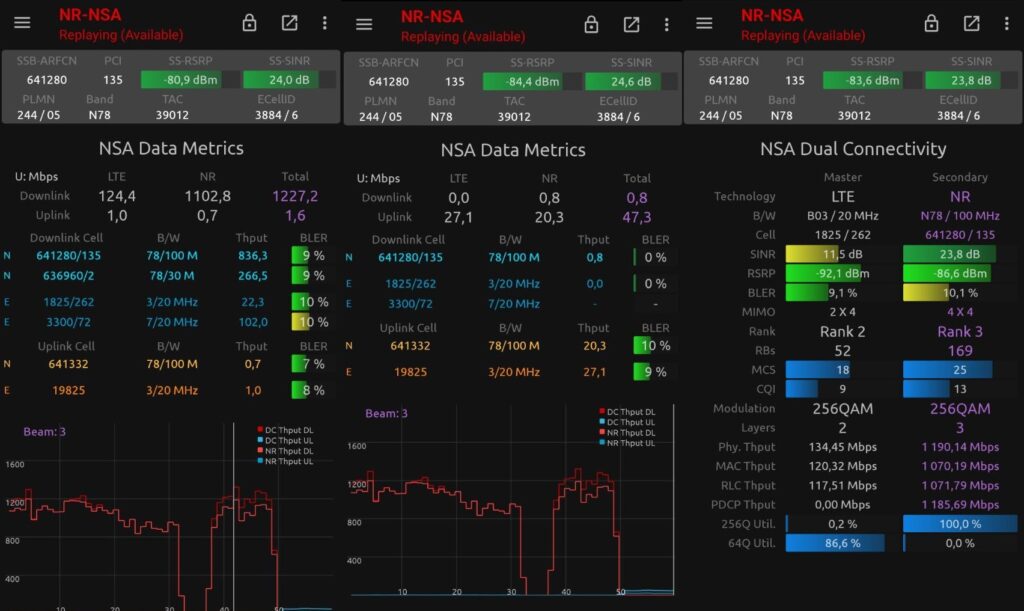Click the share/export icon in the right panel
This screenshot has height=611, width=1024.
click(971, 23)
